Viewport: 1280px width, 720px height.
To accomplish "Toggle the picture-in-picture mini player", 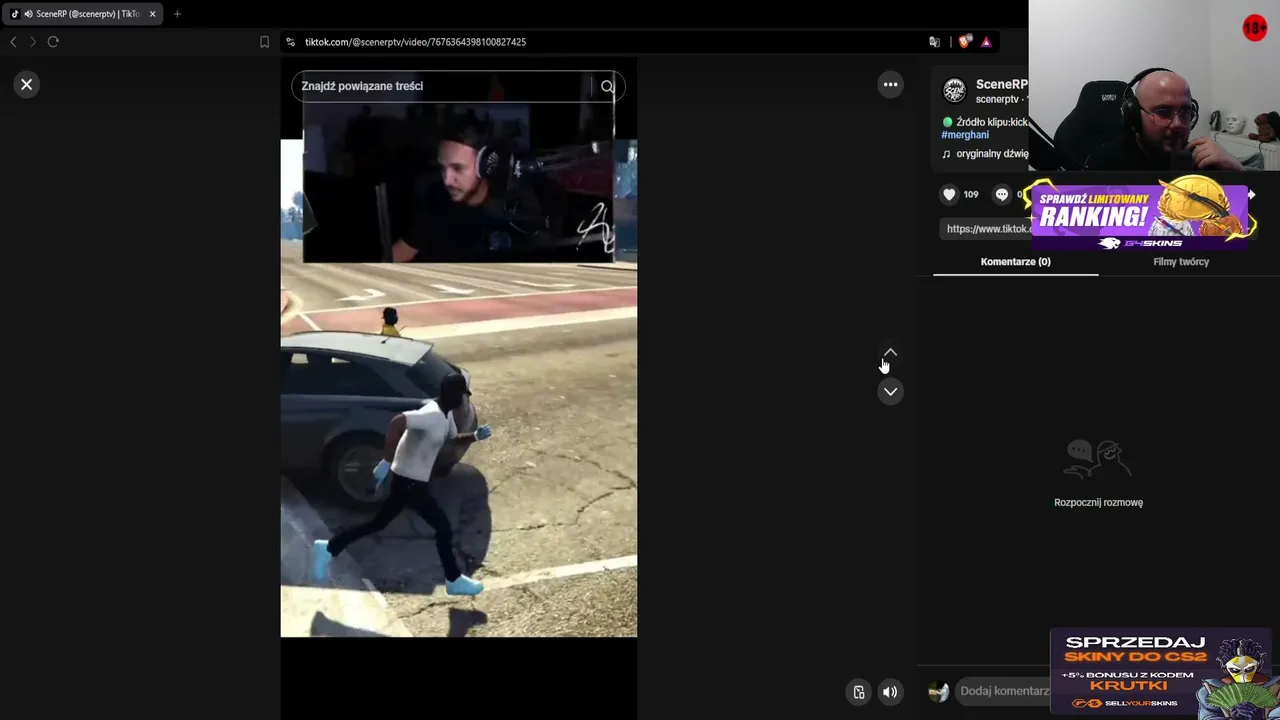I will point(858,692).
